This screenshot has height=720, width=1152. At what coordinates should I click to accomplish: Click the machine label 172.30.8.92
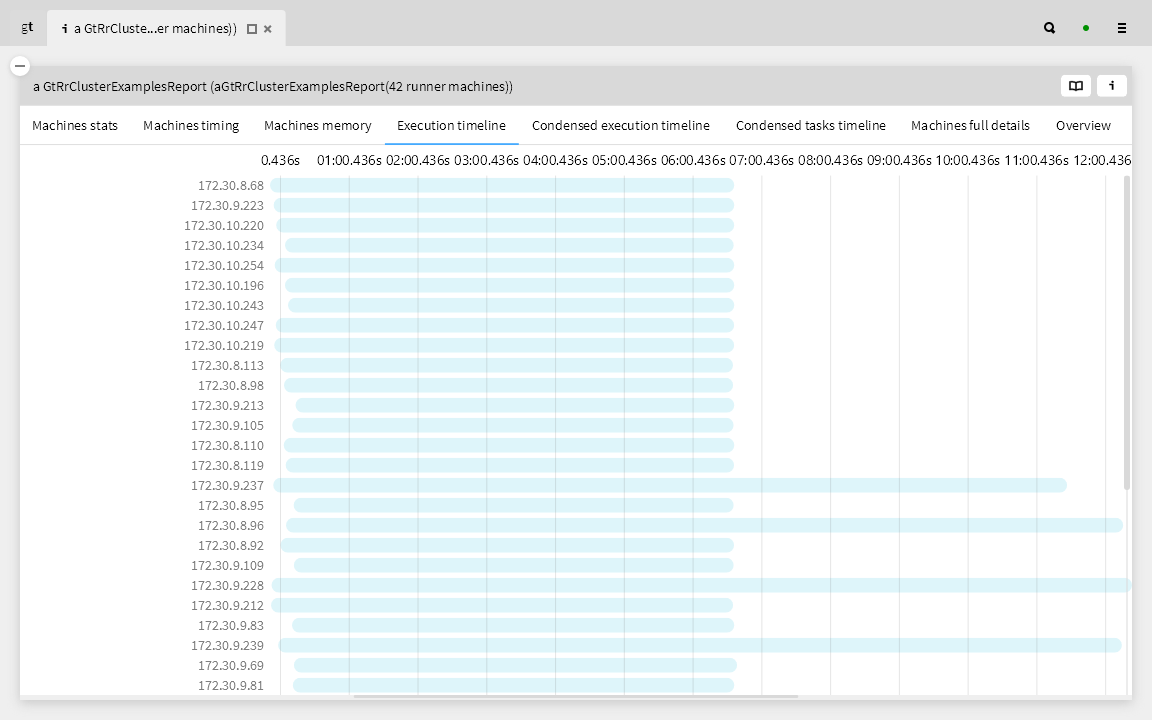coord(231,545)
